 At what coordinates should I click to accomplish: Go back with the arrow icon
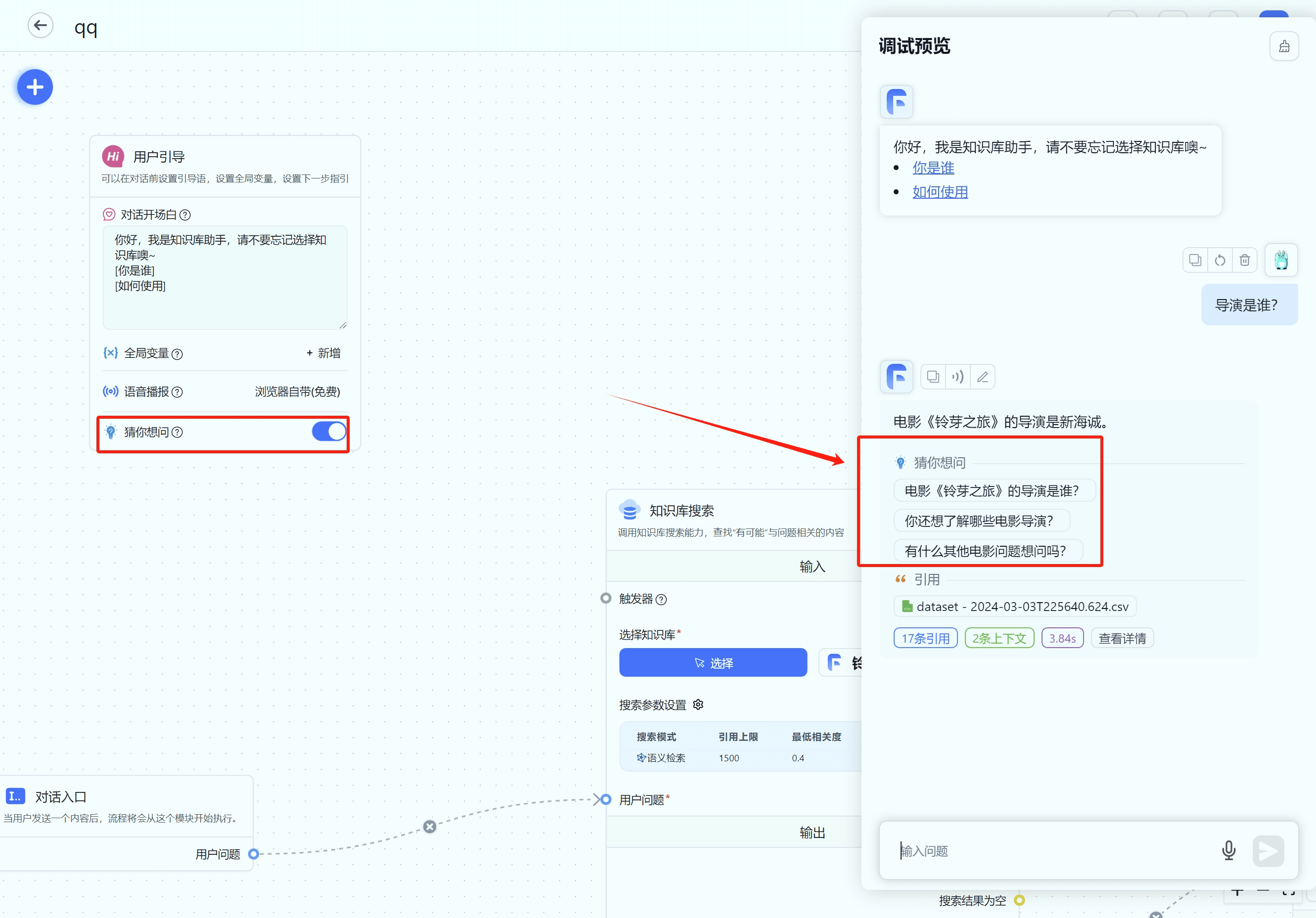tap(40, 26)
